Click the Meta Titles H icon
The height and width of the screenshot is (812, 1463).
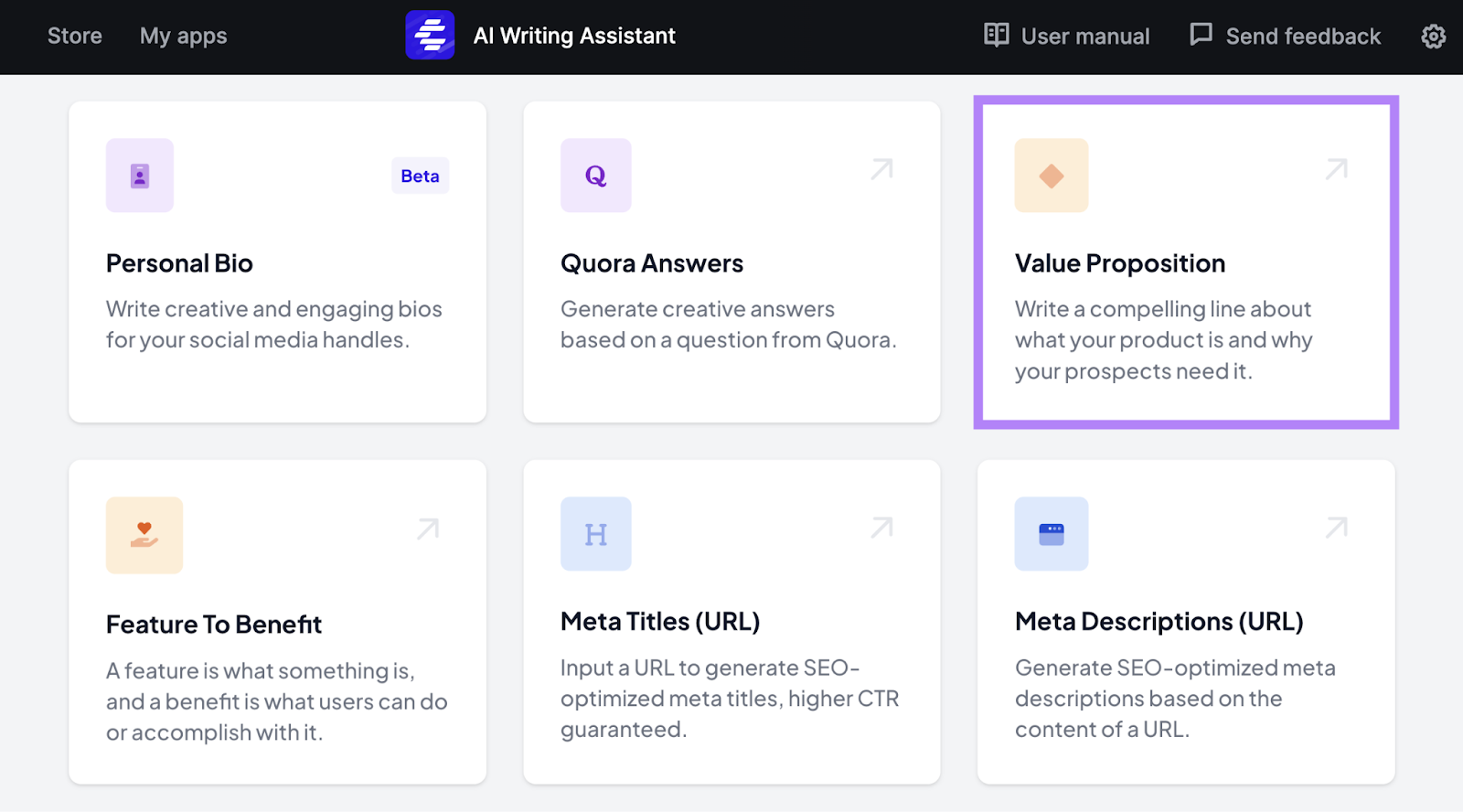pyautogui.click(x=595, y=535)
